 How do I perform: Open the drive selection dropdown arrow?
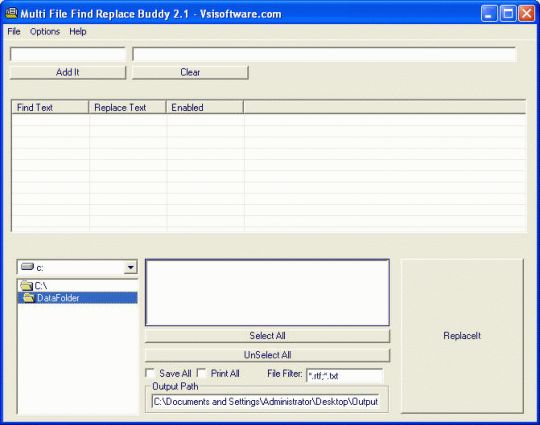point(131,267)
